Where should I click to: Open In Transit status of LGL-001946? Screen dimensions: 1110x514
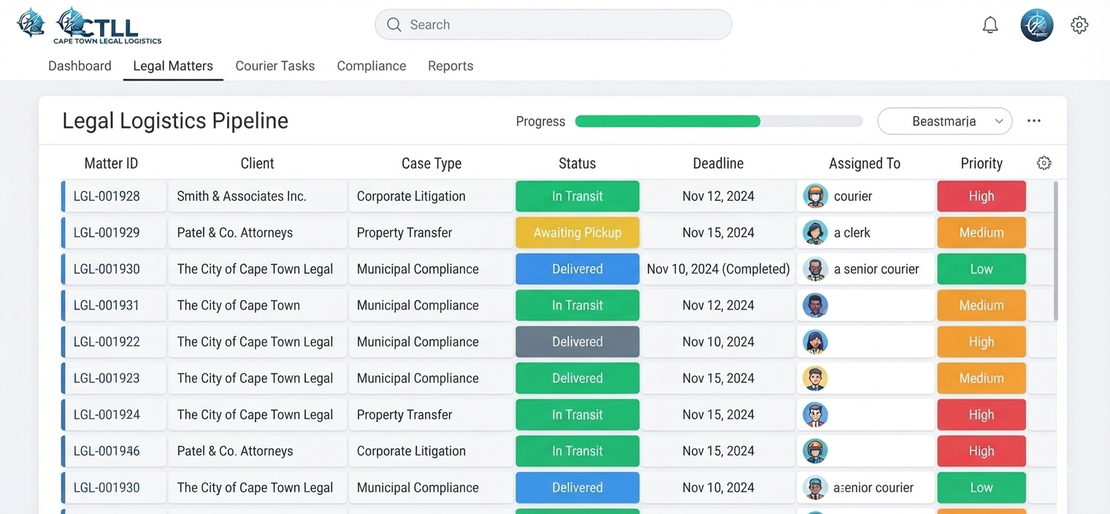point(578,451)
